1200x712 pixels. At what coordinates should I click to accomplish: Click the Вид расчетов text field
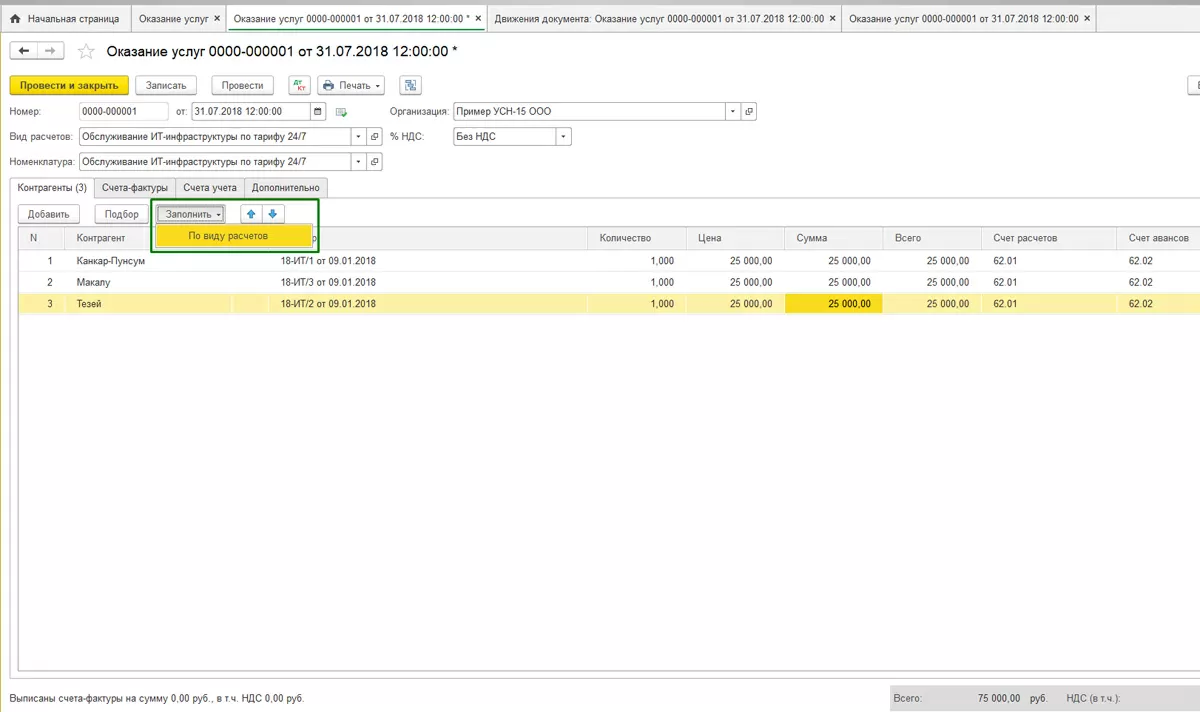(215, 137)
